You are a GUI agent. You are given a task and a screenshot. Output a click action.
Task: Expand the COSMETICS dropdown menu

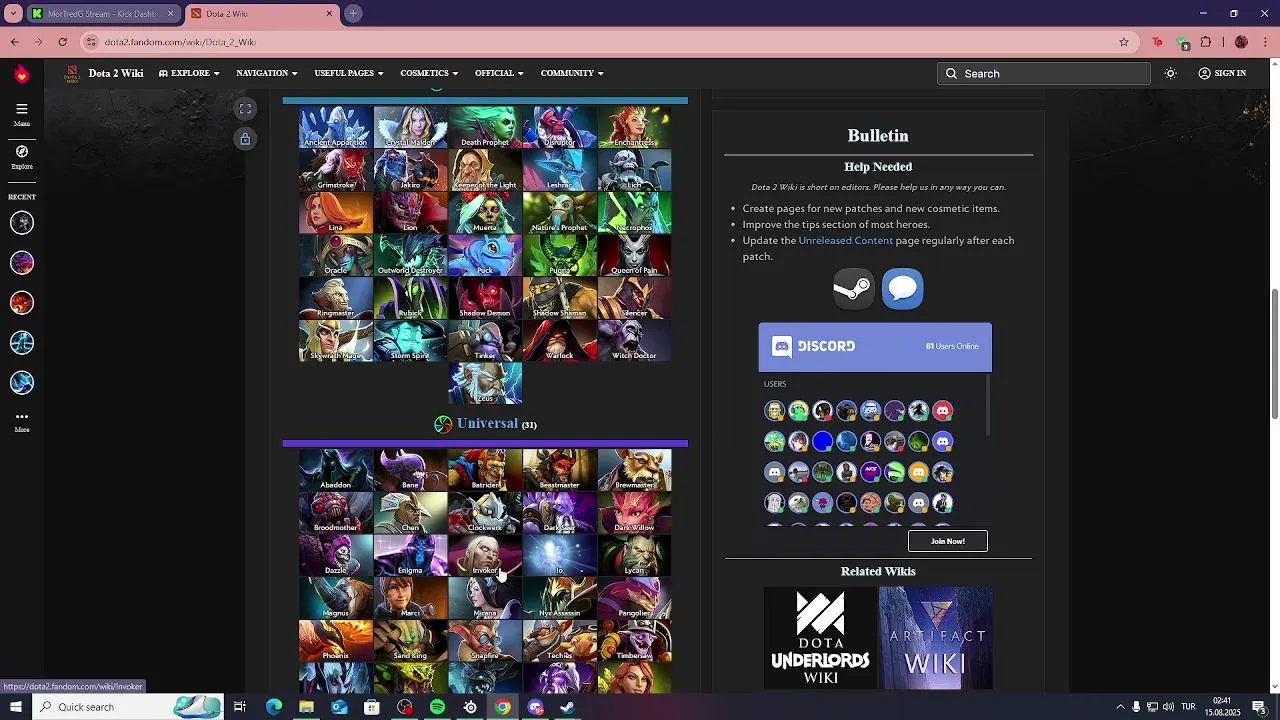429,73
